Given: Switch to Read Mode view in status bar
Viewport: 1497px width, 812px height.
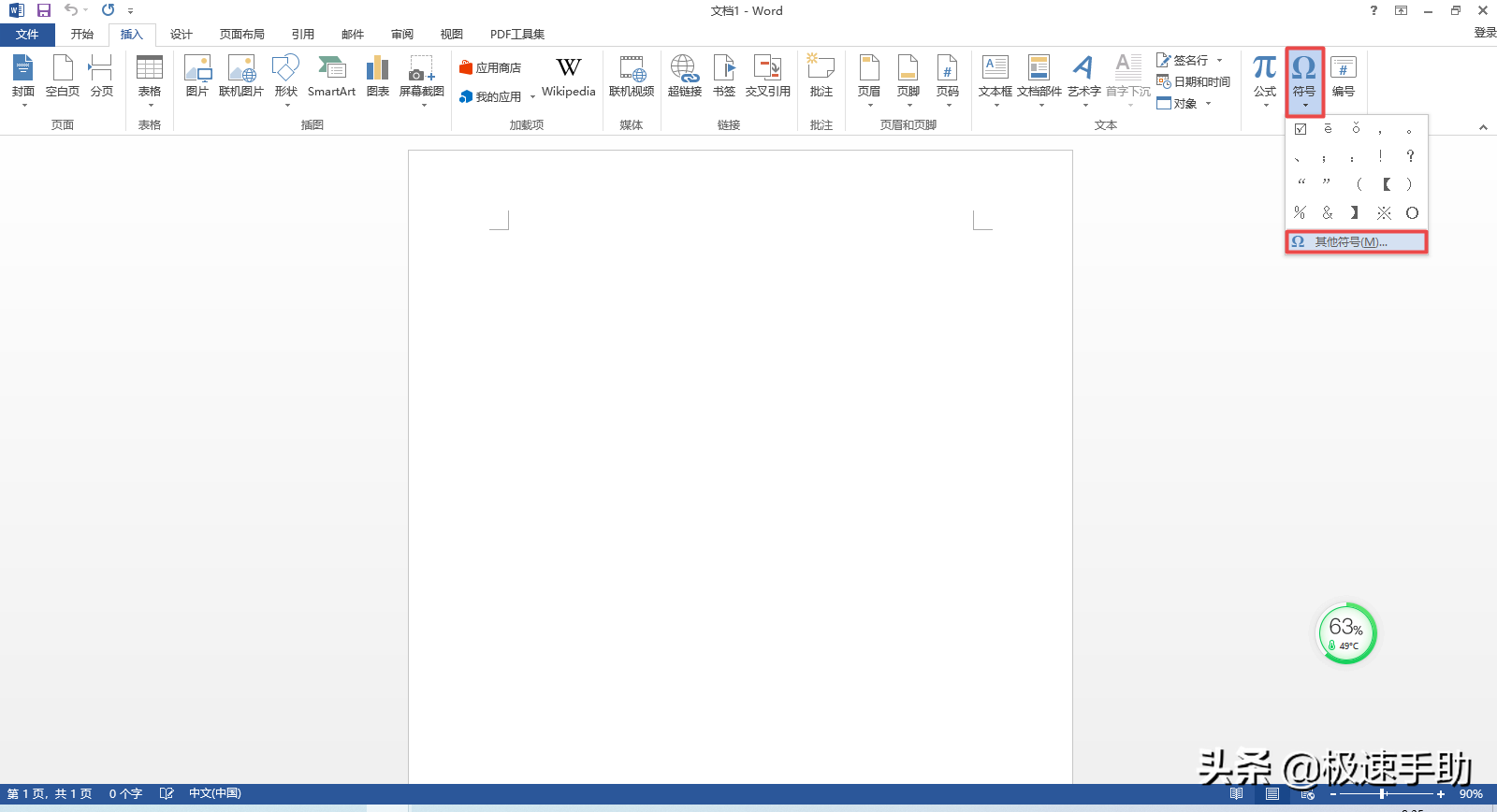Looking at the screenshot, I should pos(1236,794).
